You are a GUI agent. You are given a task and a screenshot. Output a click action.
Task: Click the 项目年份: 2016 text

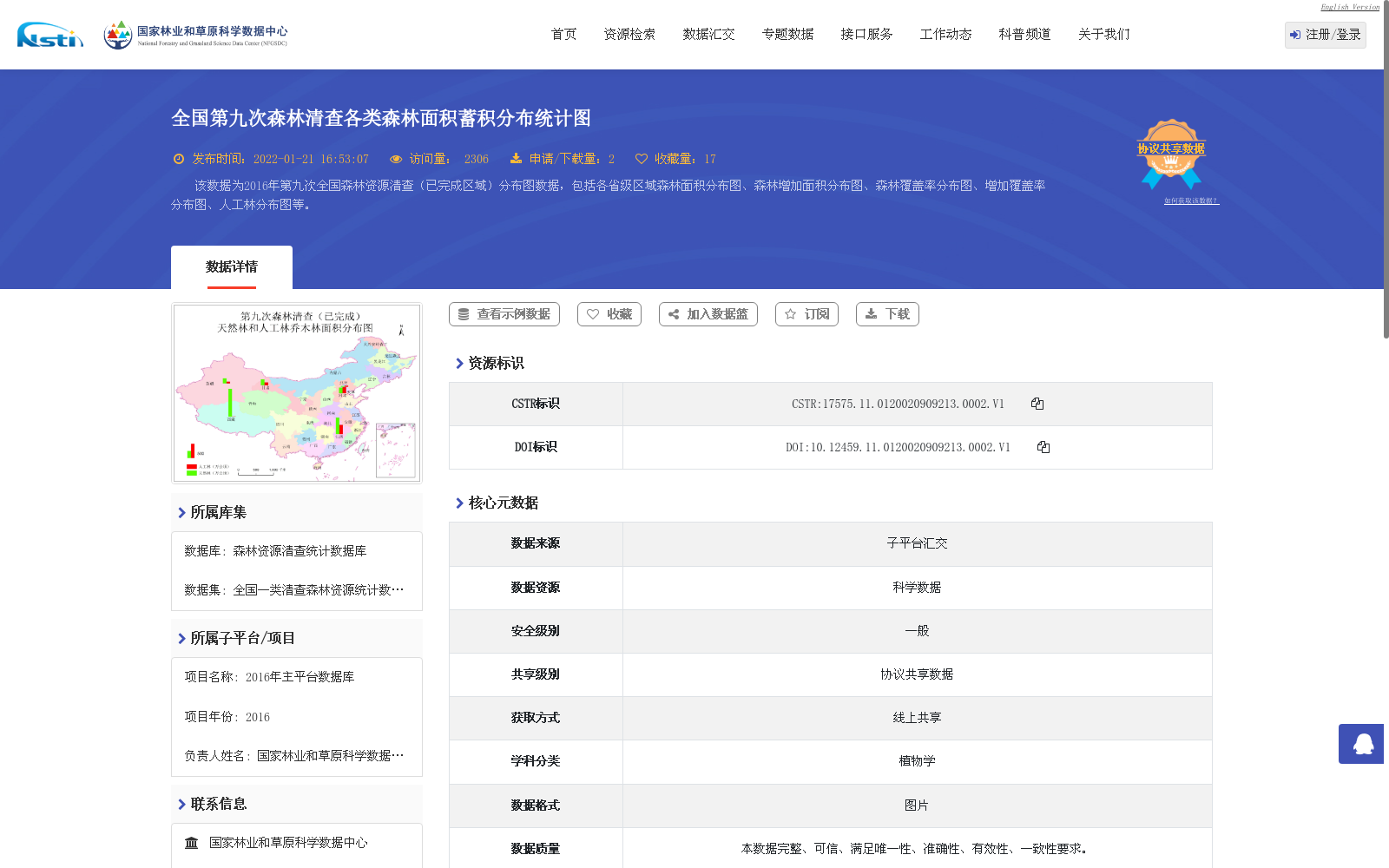(227, 717)
